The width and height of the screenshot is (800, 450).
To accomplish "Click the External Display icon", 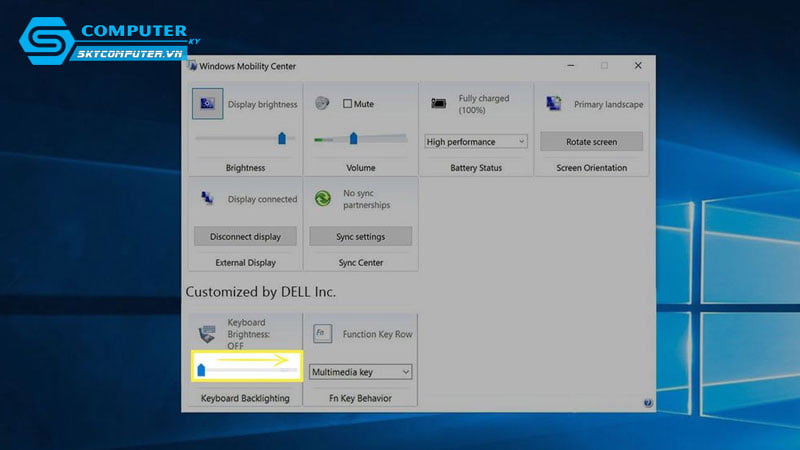I will [x=207, y=198].
